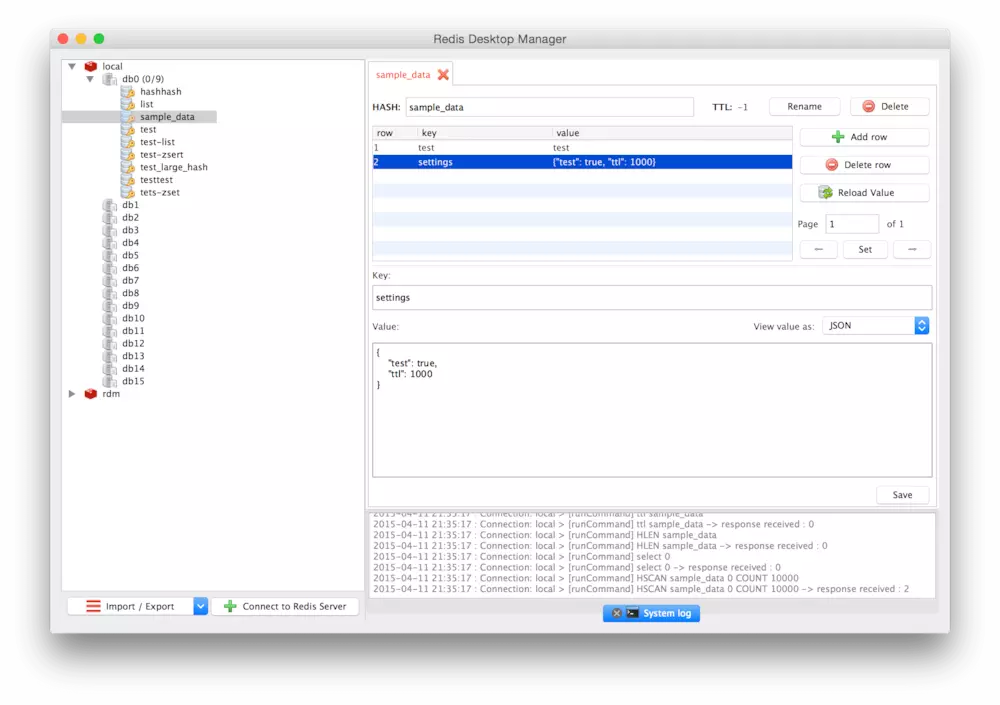
Task: Click the HASH name input field
Action: tap(550, 107)
